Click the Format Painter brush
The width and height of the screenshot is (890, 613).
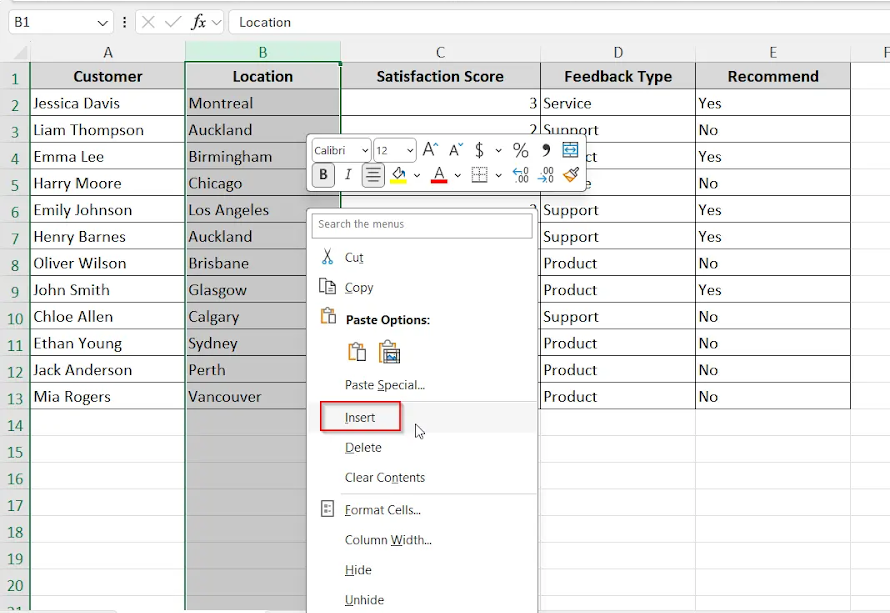[570, 175]
